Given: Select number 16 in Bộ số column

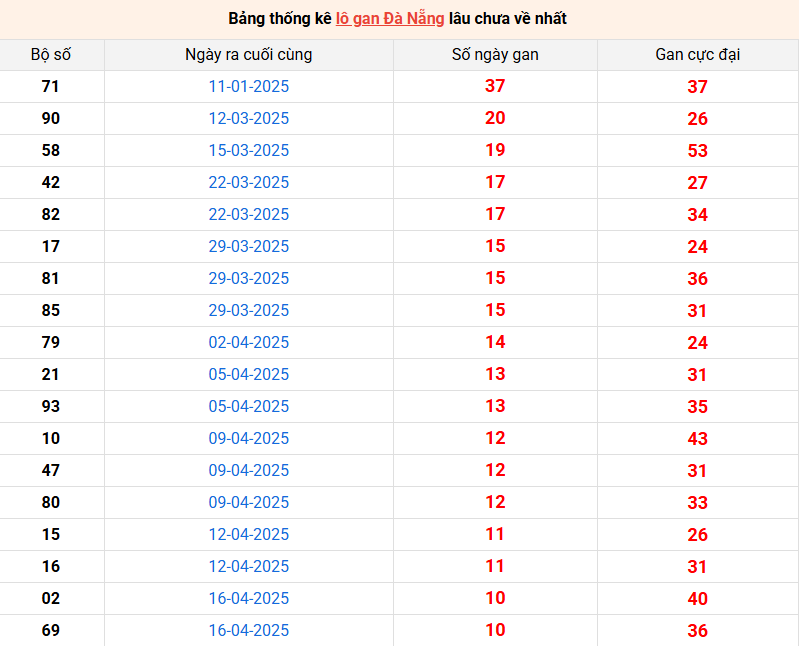Looking at the screenshot, I should click(50, 567).
